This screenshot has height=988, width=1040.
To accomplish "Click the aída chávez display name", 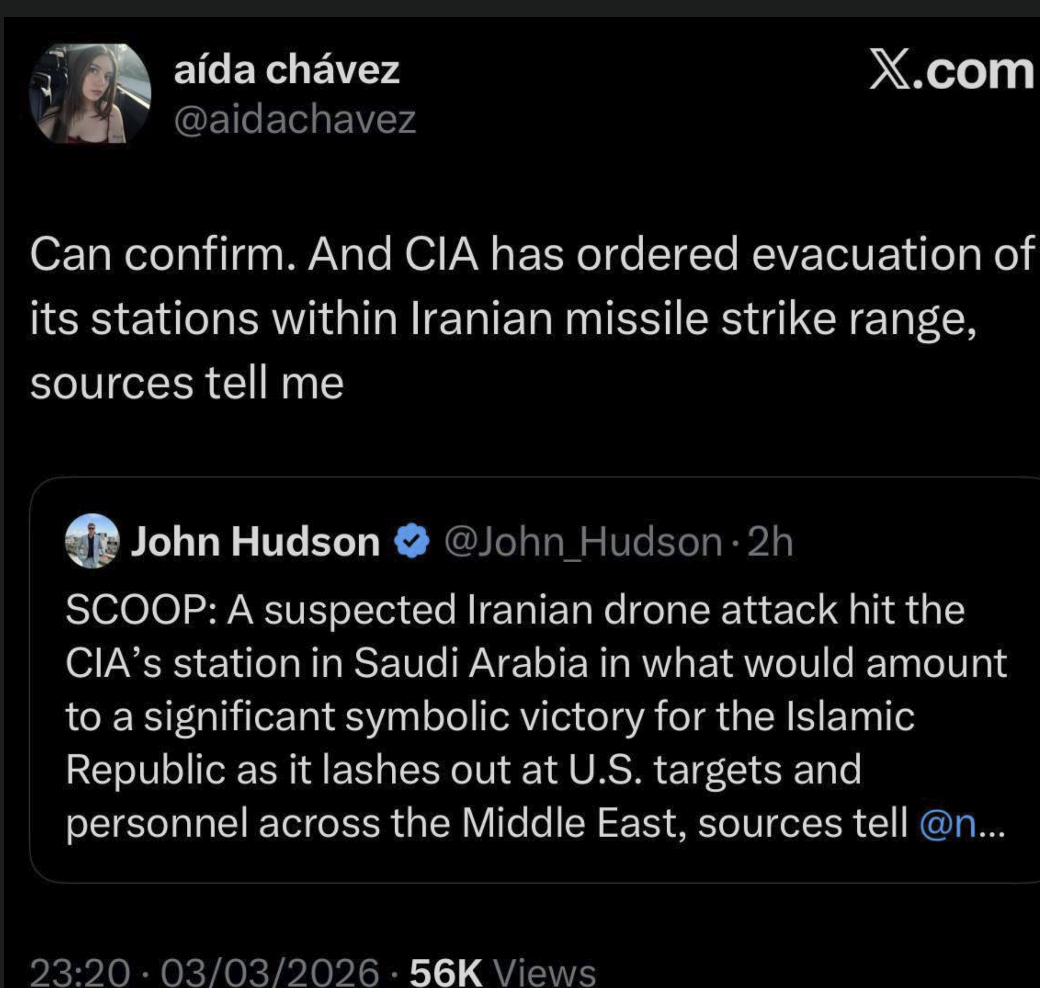I will pyautogui.click(x=286, y=69).
